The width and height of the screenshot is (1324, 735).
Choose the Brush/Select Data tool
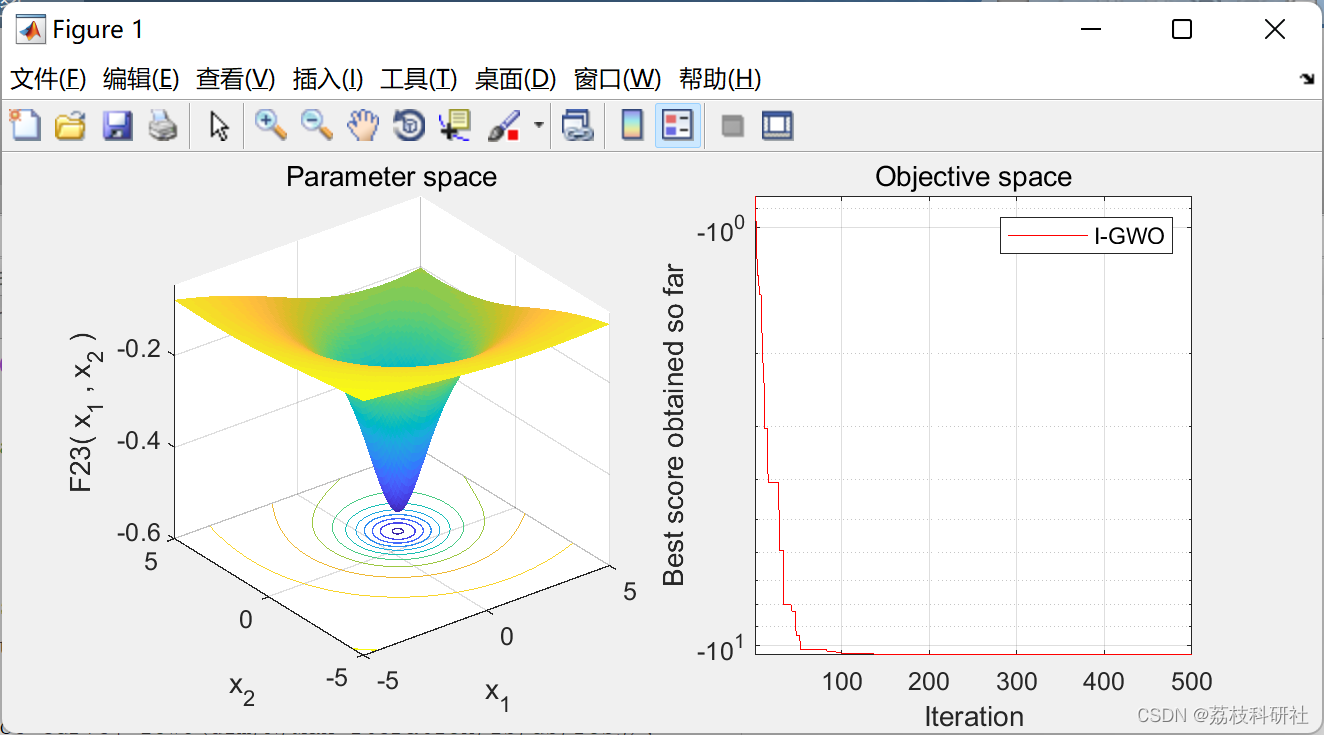504,126
